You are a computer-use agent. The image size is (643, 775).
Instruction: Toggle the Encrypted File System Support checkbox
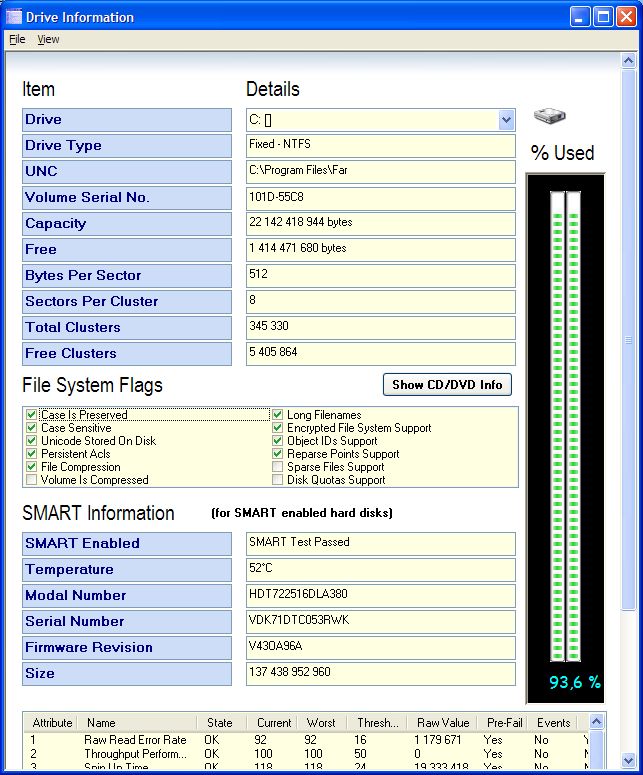click(x=278, y=428)
